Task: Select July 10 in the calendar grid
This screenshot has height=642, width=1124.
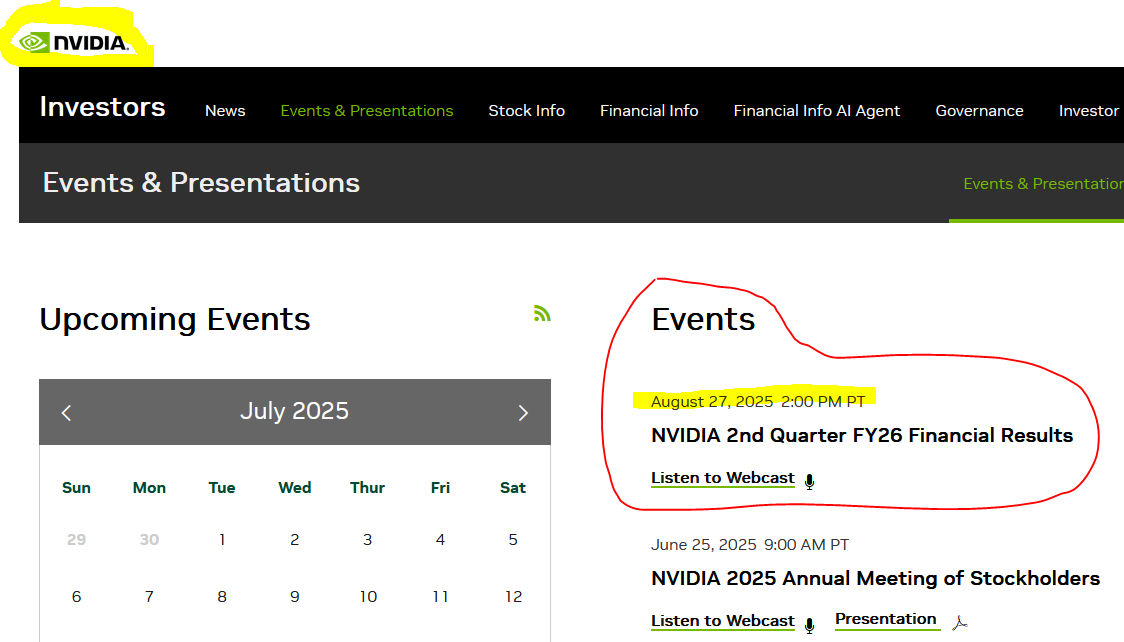Action: click(368, 596)
